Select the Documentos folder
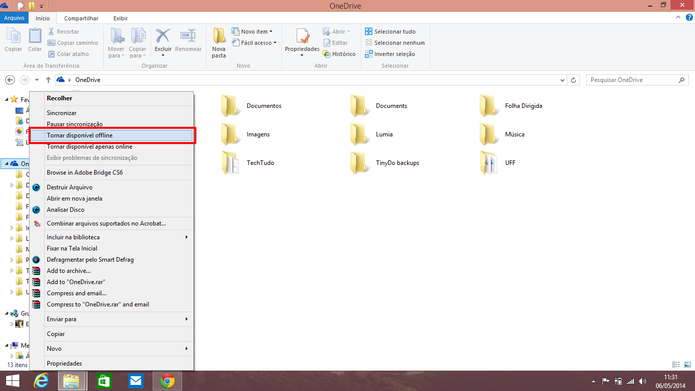This screenshot has width=695, height=391. (251, 106)
